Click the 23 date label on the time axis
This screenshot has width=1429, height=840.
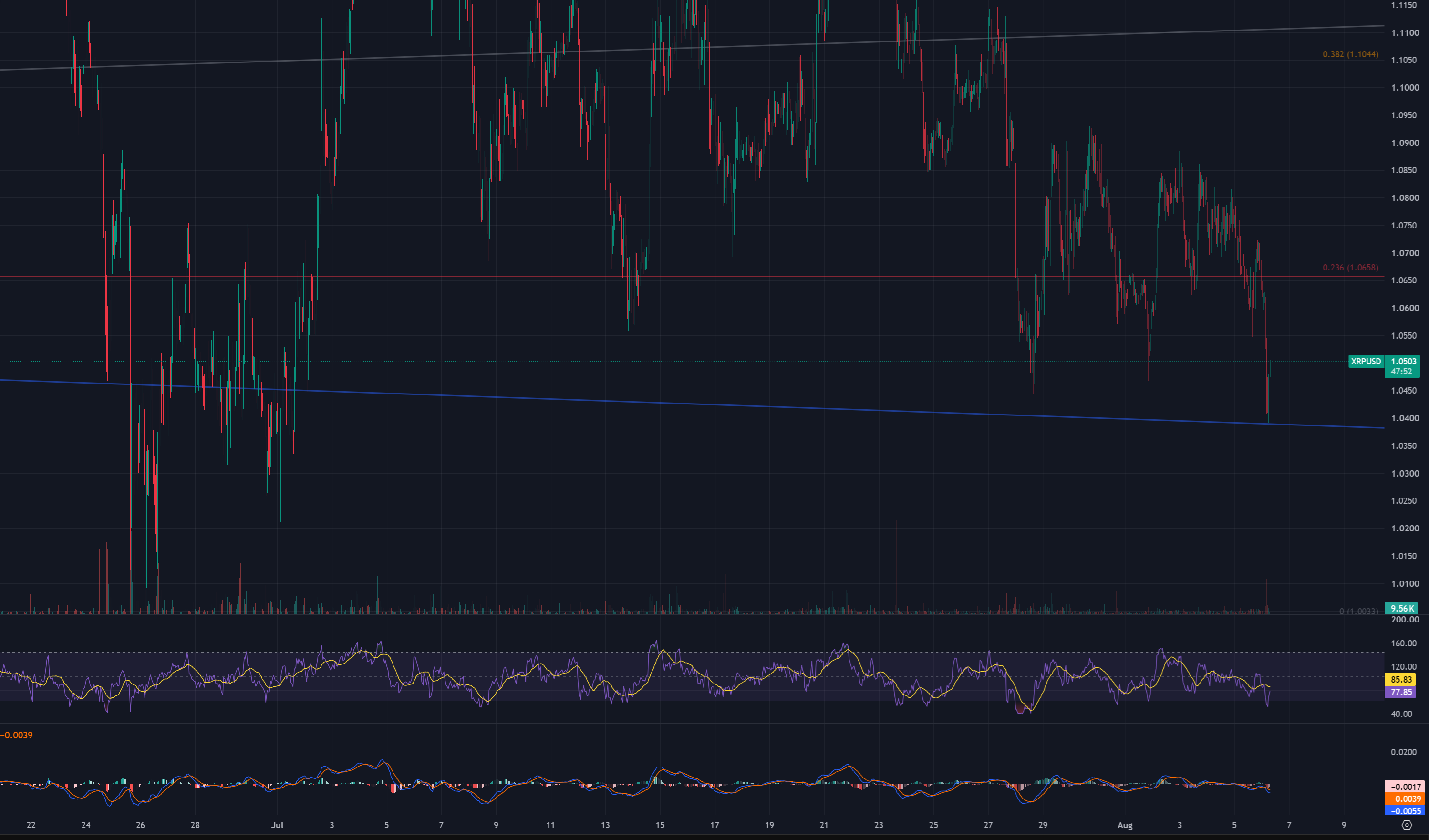click(x=879, y=825)
